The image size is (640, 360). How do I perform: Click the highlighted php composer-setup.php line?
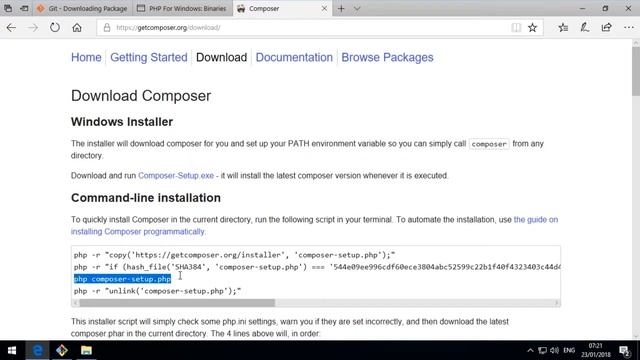coord(122,279)
